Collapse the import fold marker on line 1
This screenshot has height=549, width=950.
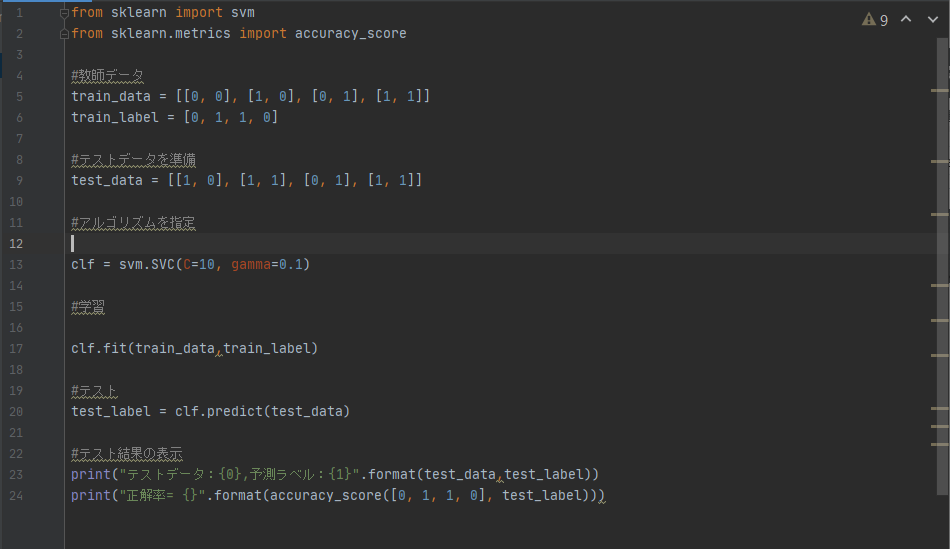[64, 13]
